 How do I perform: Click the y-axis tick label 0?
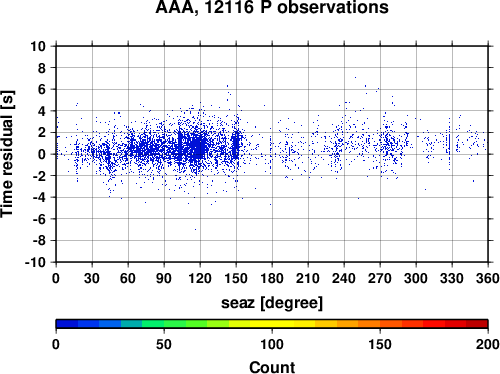point(42,154)
